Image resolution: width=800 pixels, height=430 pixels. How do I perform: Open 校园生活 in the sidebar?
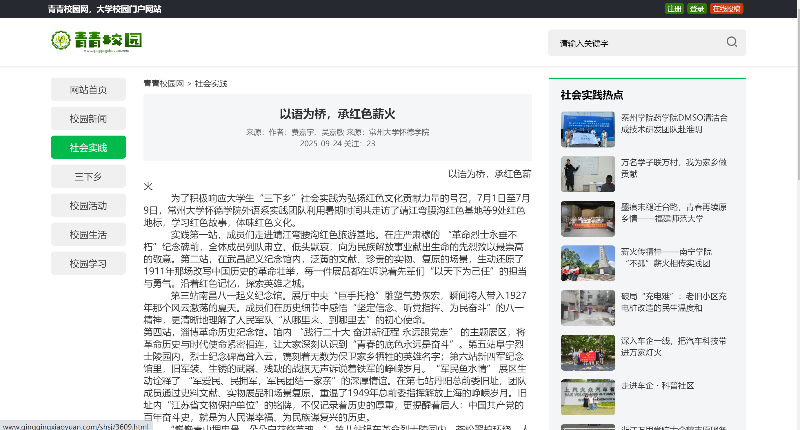tap(88, 235)
